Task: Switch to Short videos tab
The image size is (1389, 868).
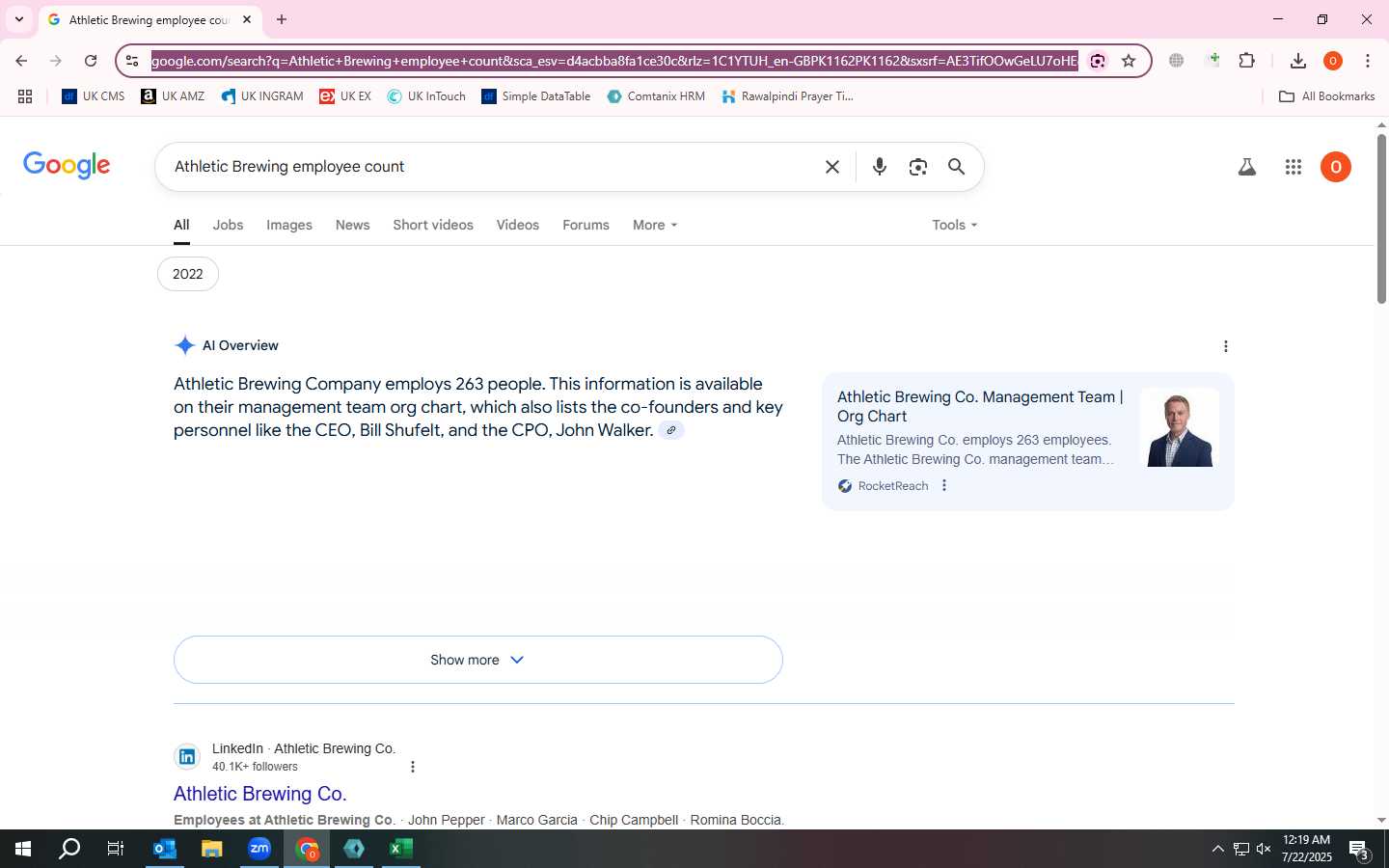Action: [x=433, y=225]
